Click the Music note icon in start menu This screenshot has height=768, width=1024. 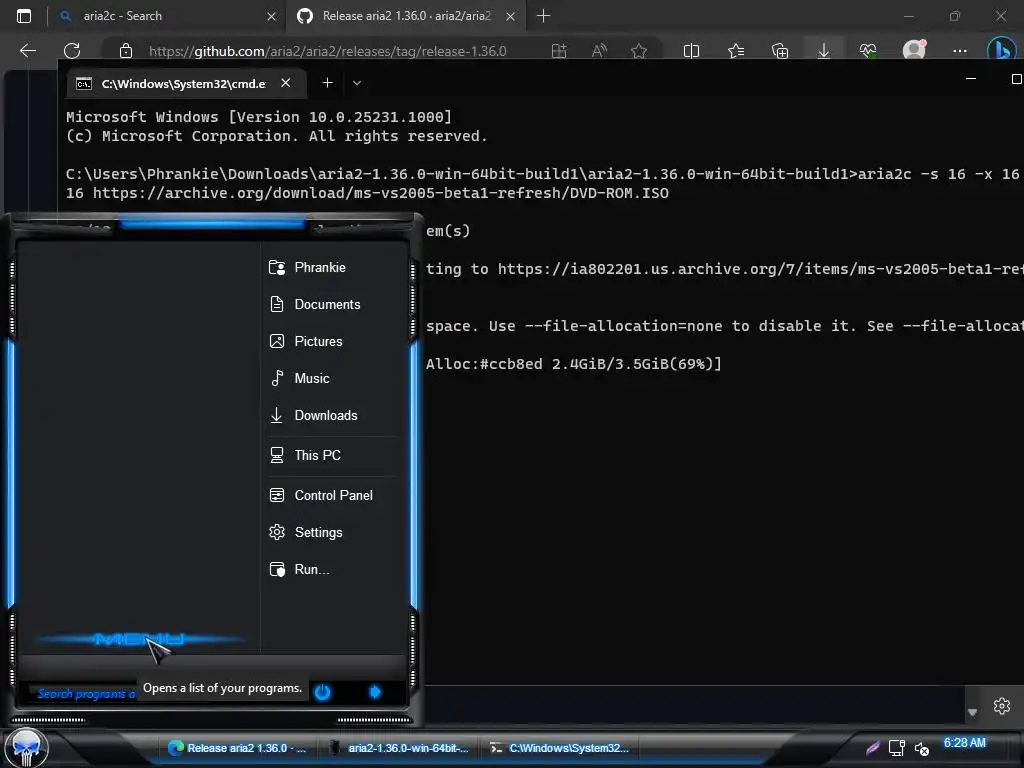click(x=277, y=378)
